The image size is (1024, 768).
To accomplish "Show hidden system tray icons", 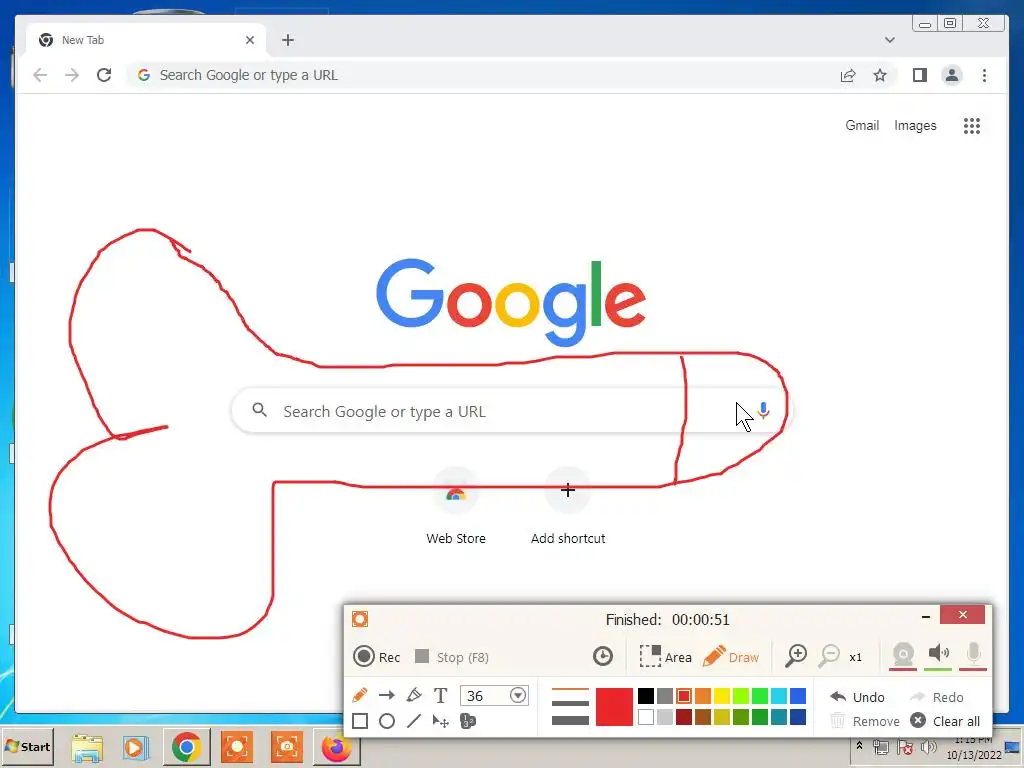I will (859, 746).
